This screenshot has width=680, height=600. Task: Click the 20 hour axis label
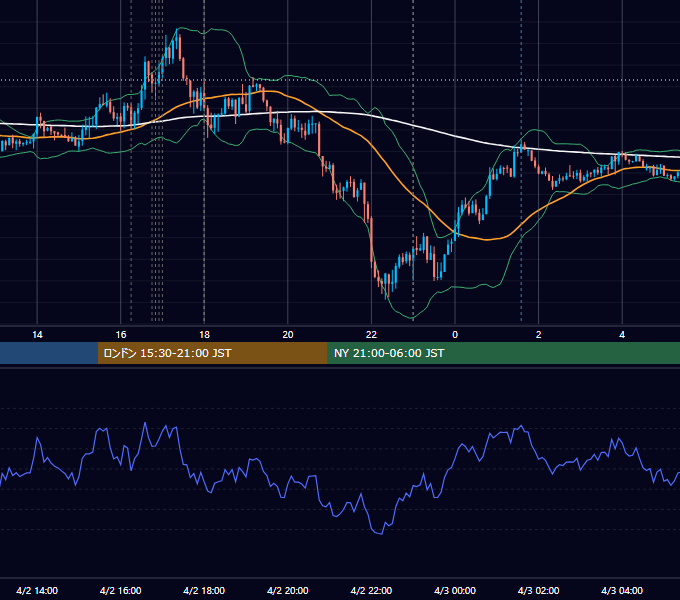pyautogui.click(x=288, y=335)
